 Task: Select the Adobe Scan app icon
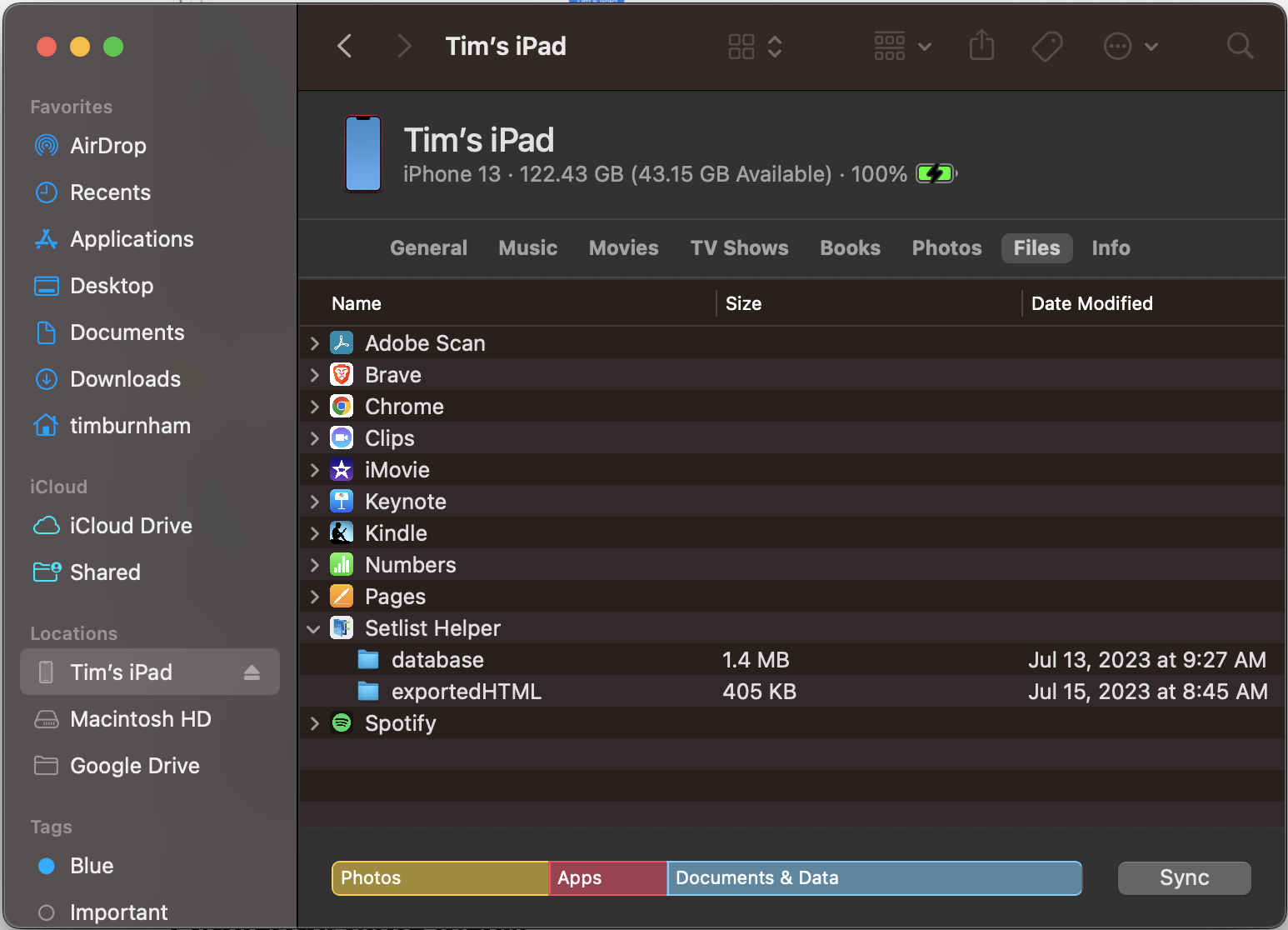(342, 342)
